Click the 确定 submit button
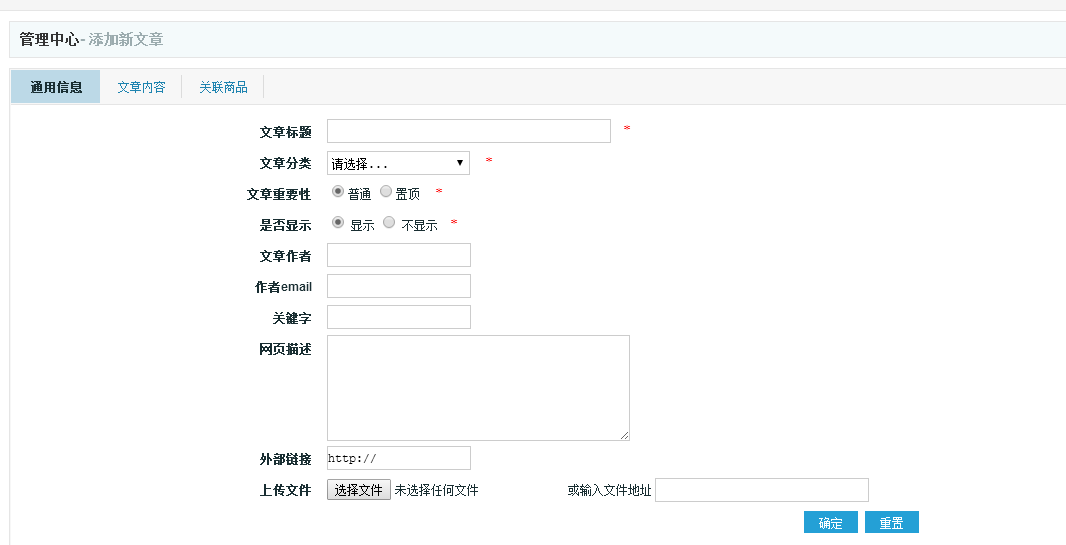This screenshot has width=1066, height=545. (830, 523)
